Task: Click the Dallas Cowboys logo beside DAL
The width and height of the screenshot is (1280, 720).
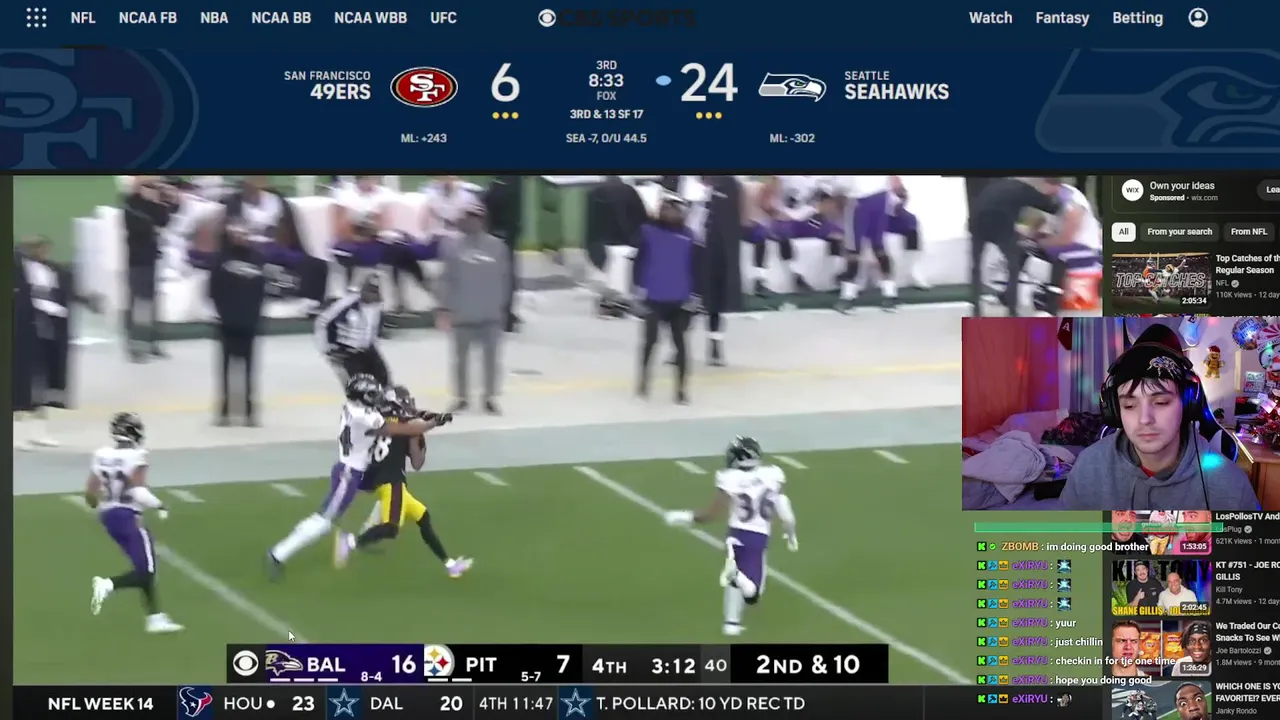Action: (x=344, y=703)
